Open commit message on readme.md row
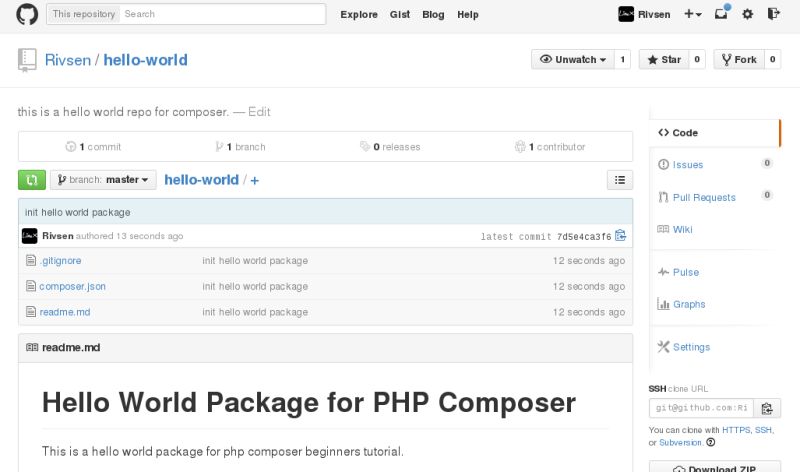 pyautogui.click(x=255, y=312)
